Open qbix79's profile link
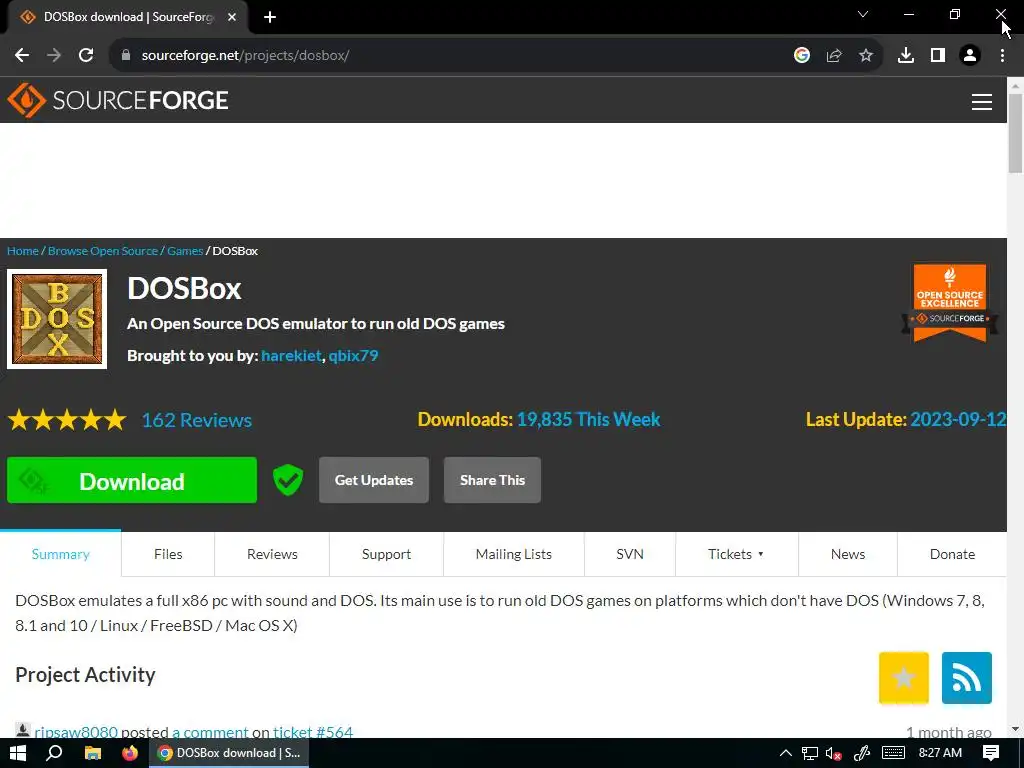The height and width of the screenshot is (768, 1024). (353, 356)
